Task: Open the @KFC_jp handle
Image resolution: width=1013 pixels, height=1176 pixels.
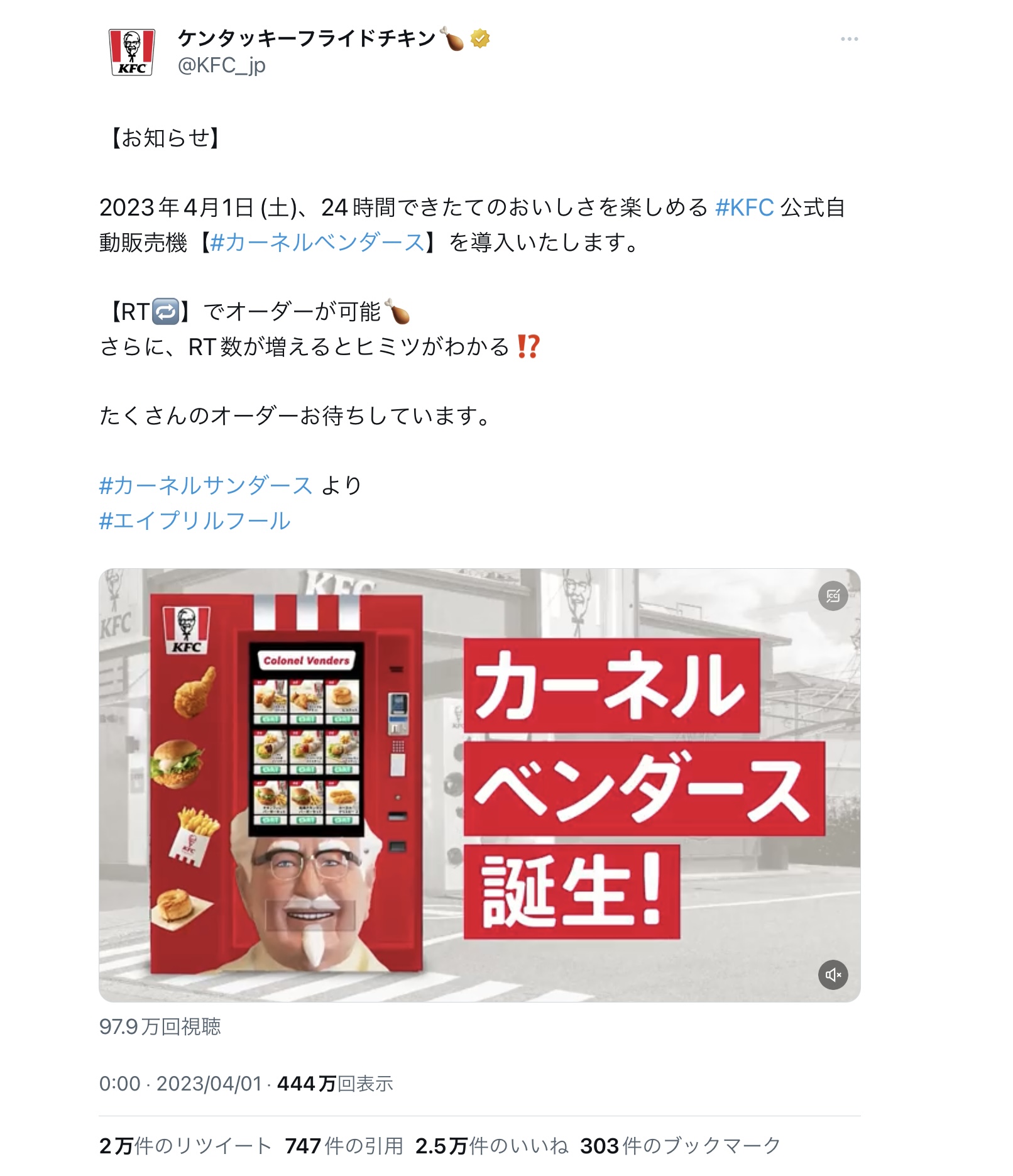Action: pos(222,65)
